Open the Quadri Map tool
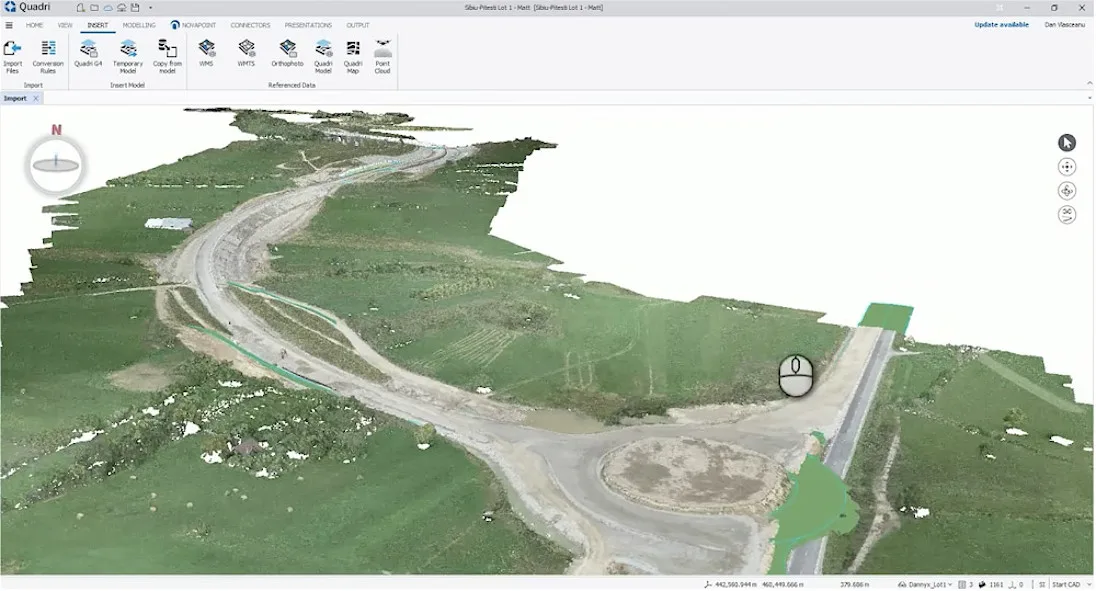Viewport: 1096px width, 591px height. tap(353, 57)
